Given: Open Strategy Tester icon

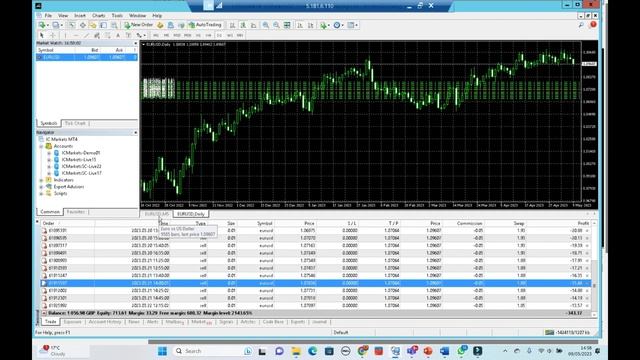Looking at the screenshot, I should [x=114, y=25].
